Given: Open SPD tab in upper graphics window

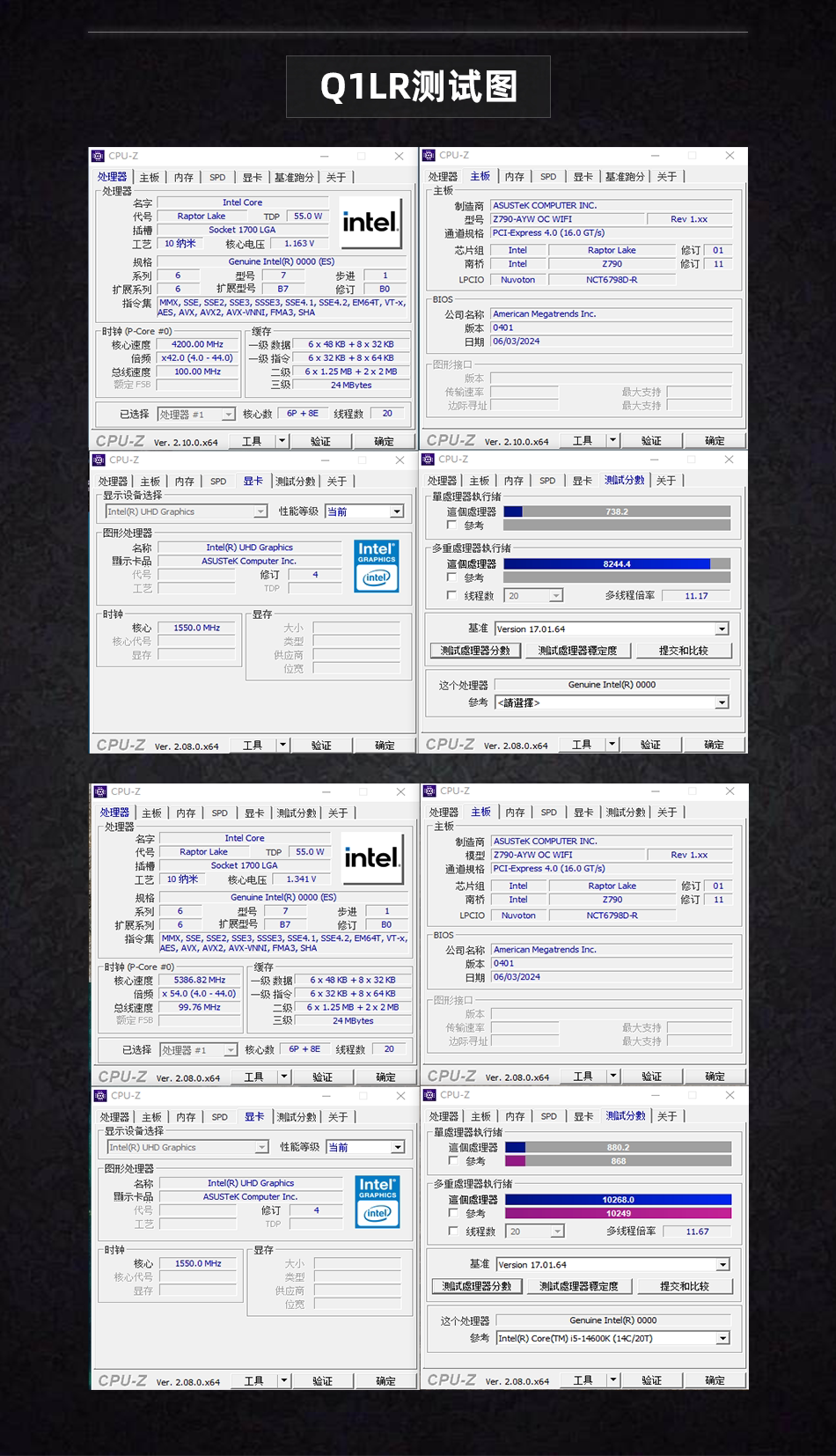Looking at the screenshot, I should click(218, 482).
